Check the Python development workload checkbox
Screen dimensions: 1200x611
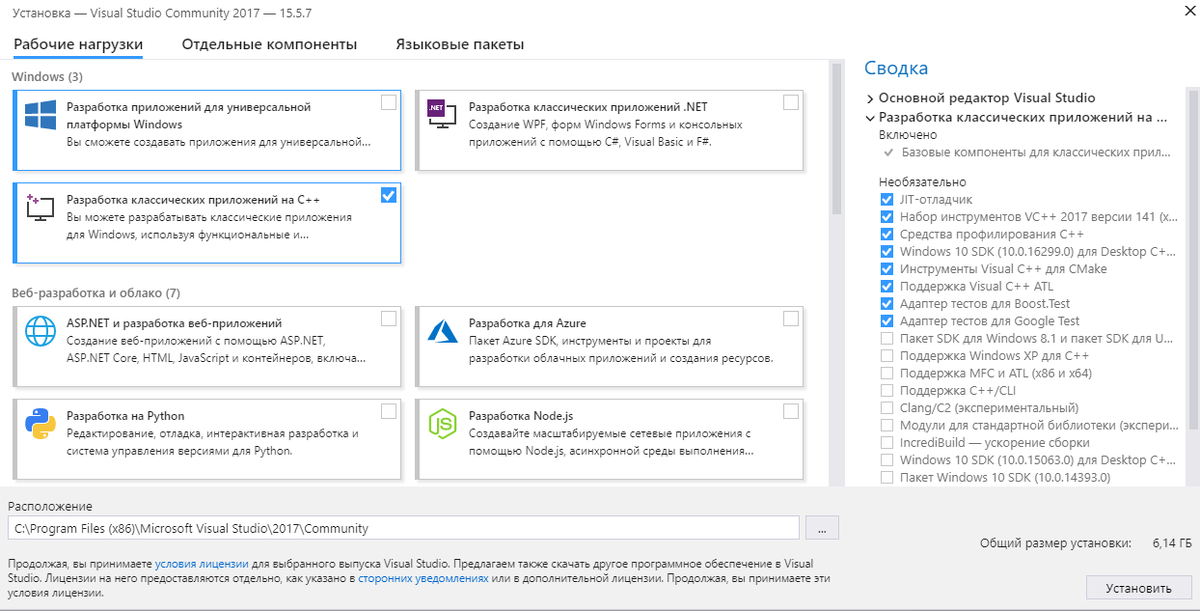tap(388, 411)
